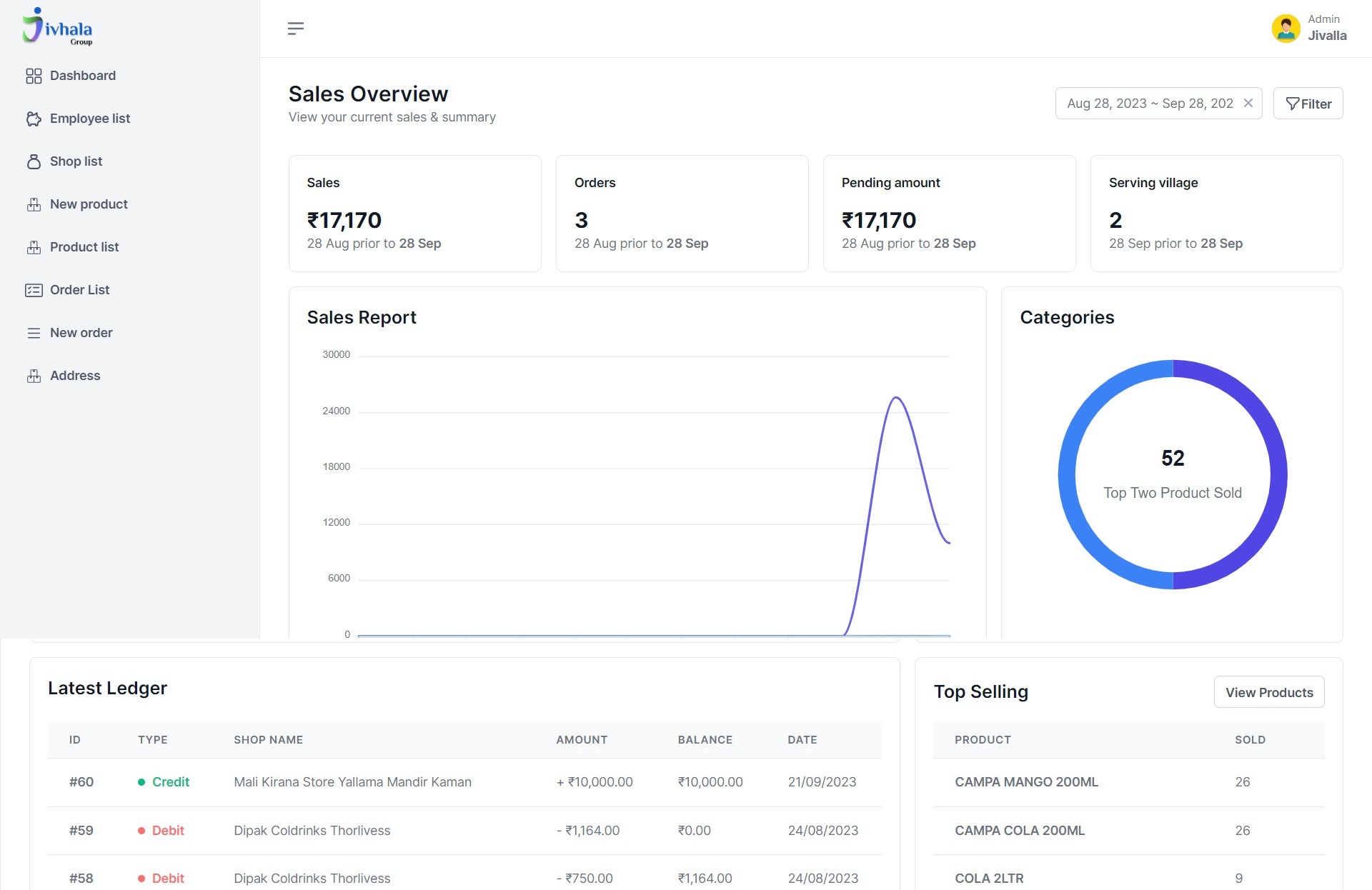Click the Jivhala Group logo

coord(57,27)
